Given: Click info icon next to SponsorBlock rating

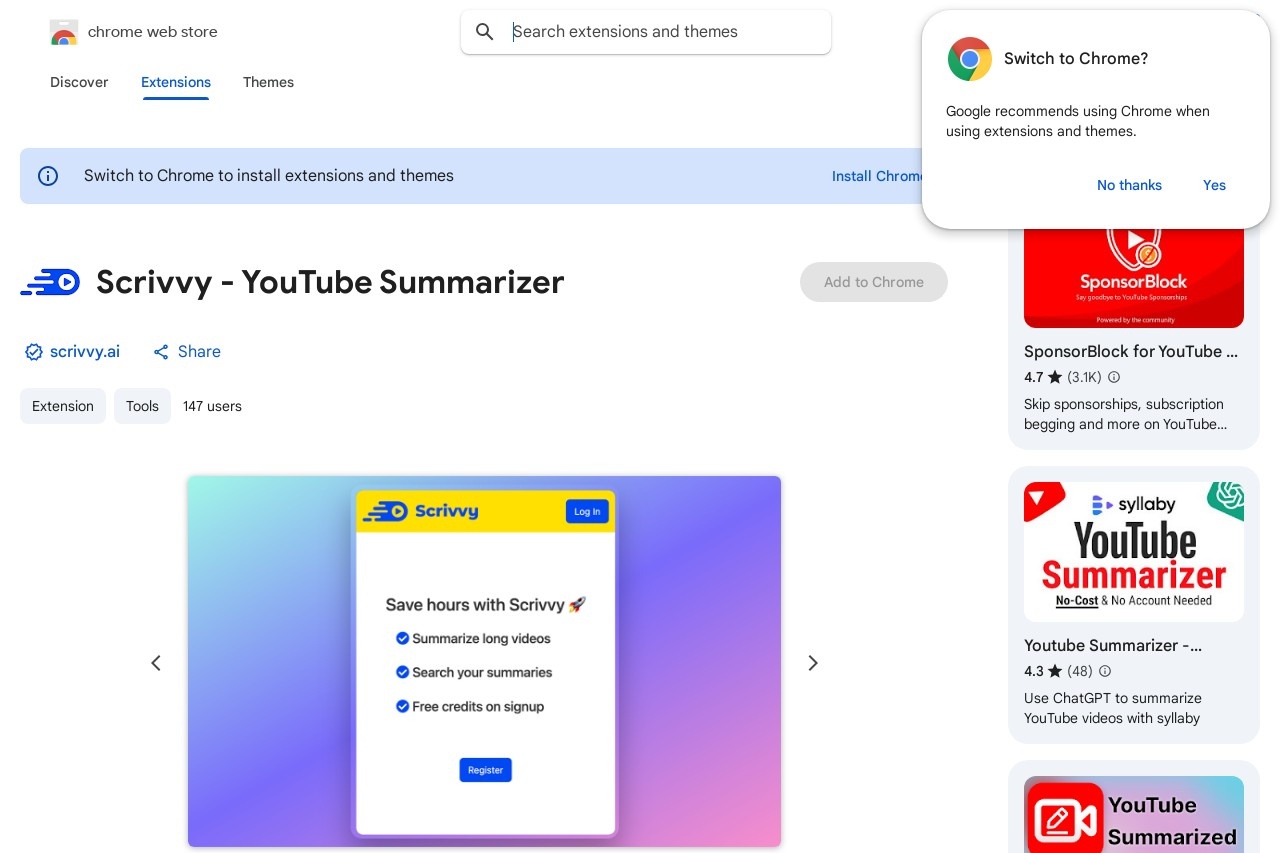Looking at the screenshot, I should click(x=1114, y=377).
